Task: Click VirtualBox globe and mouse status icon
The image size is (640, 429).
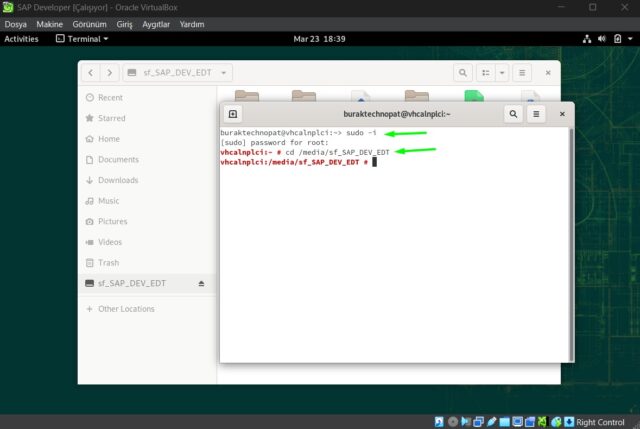Action: (x=556, y=422)
